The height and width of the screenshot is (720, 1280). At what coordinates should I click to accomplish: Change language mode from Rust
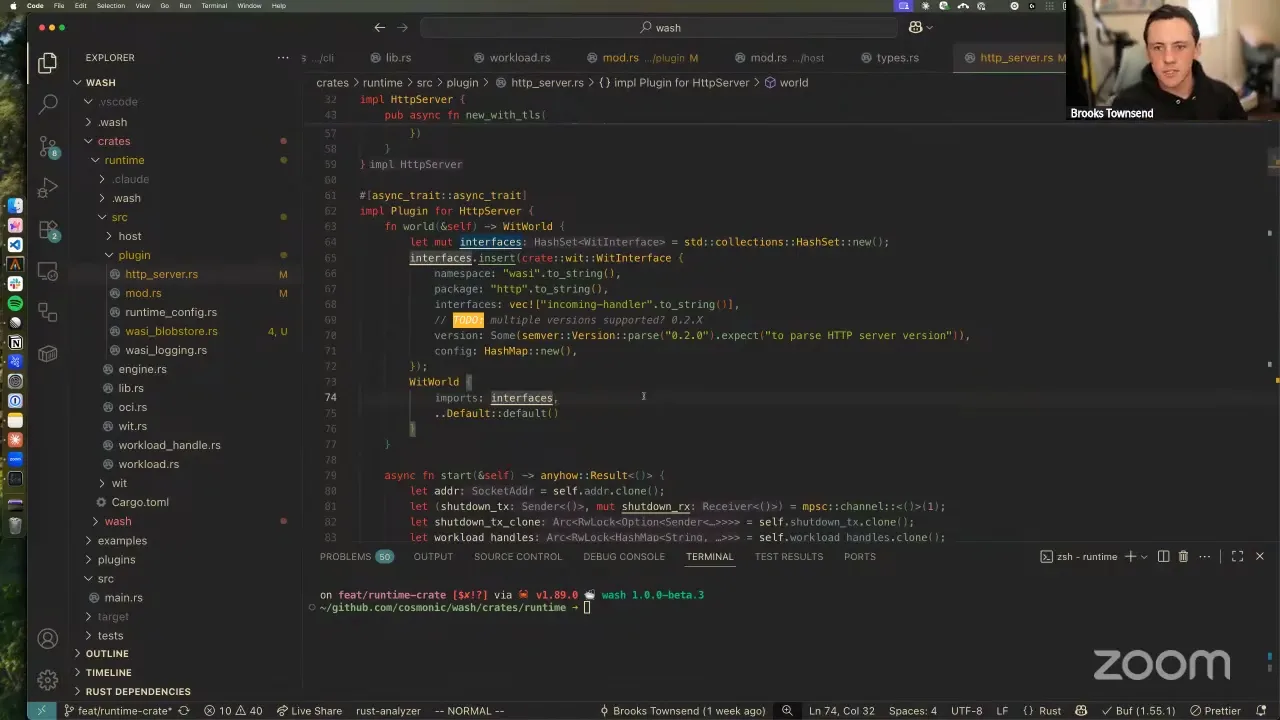(x=1050, y=711)
